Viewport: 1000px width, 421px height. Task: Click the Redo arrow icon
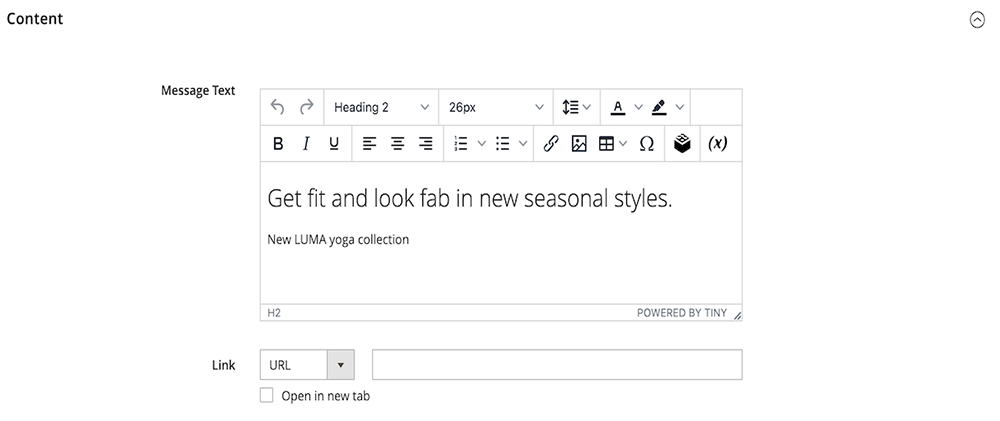307,107
